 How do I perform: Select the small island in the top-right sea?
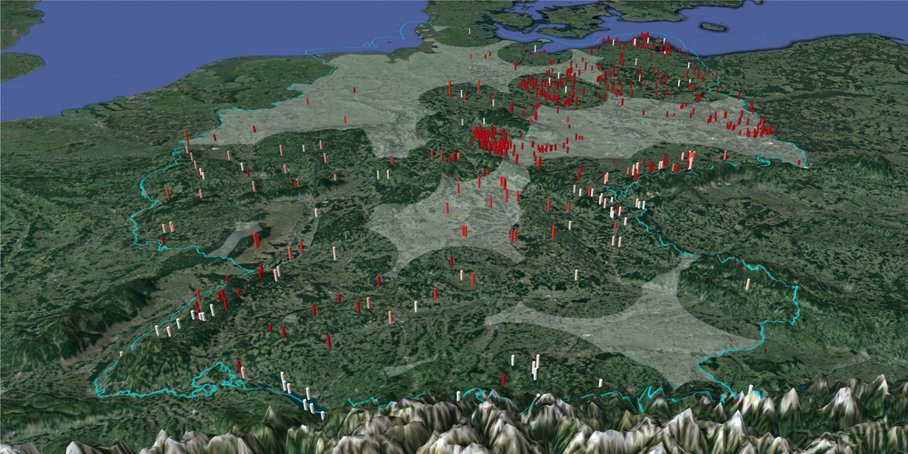tap(713, 27)
